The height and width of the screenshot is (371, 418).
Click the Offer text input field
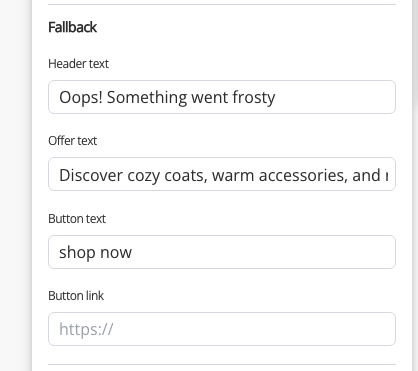coord(222,174)
